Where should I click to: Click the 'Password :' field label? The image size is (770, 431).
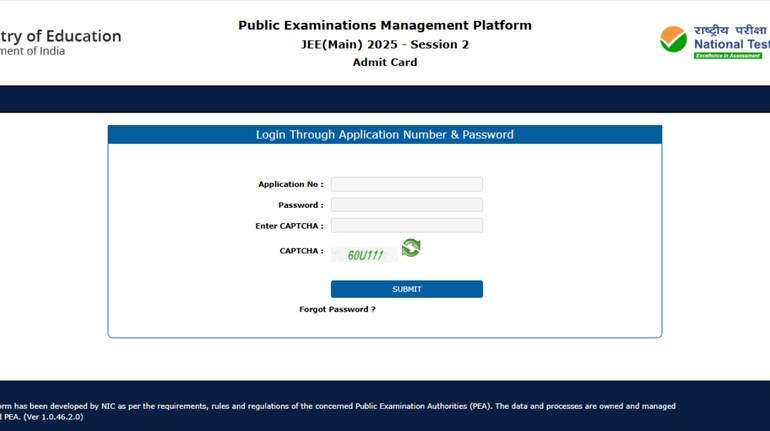click(300, 205)
